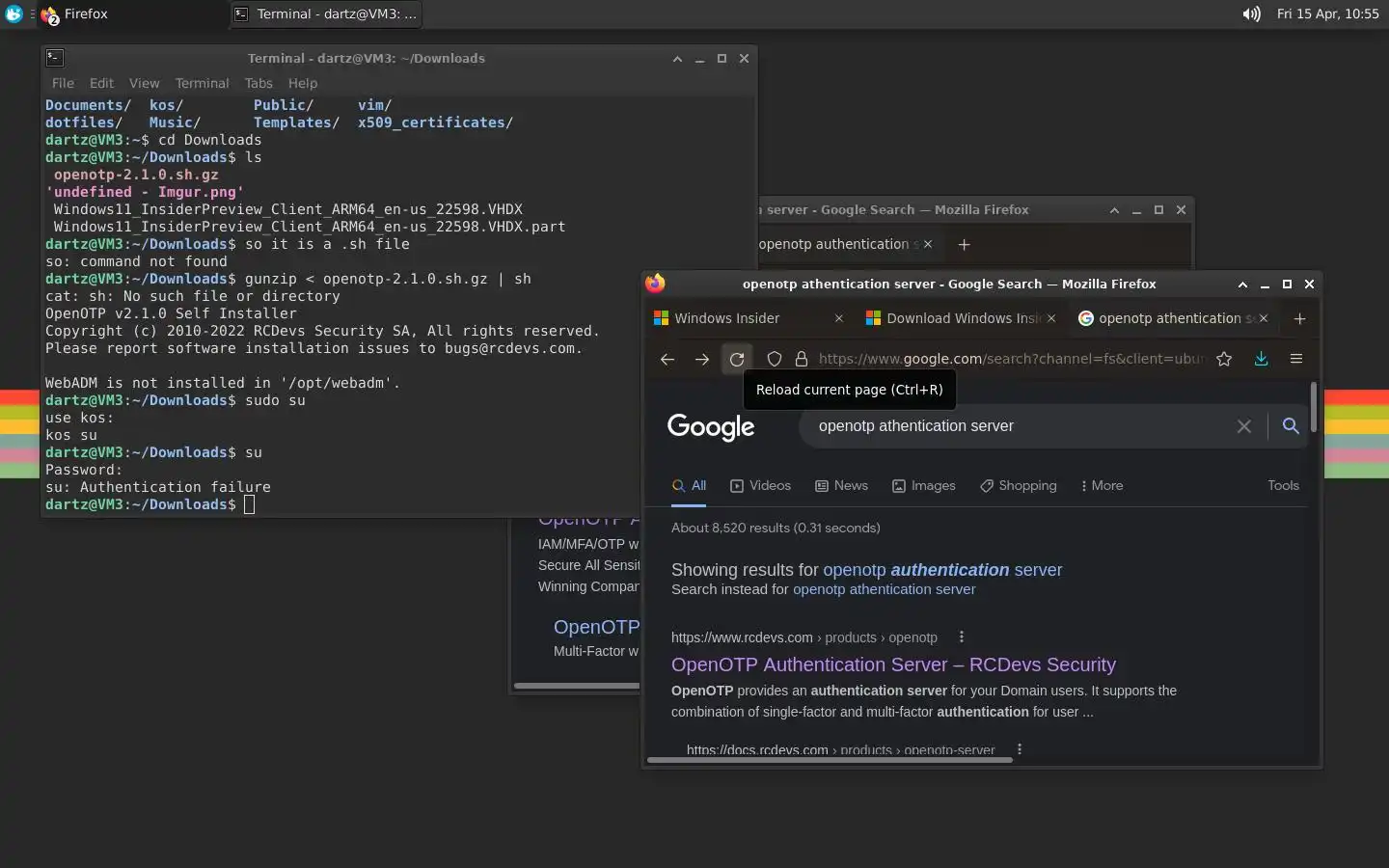Expand the More search categories dropdown
1389x868 pixels.
pos(1102,486)
